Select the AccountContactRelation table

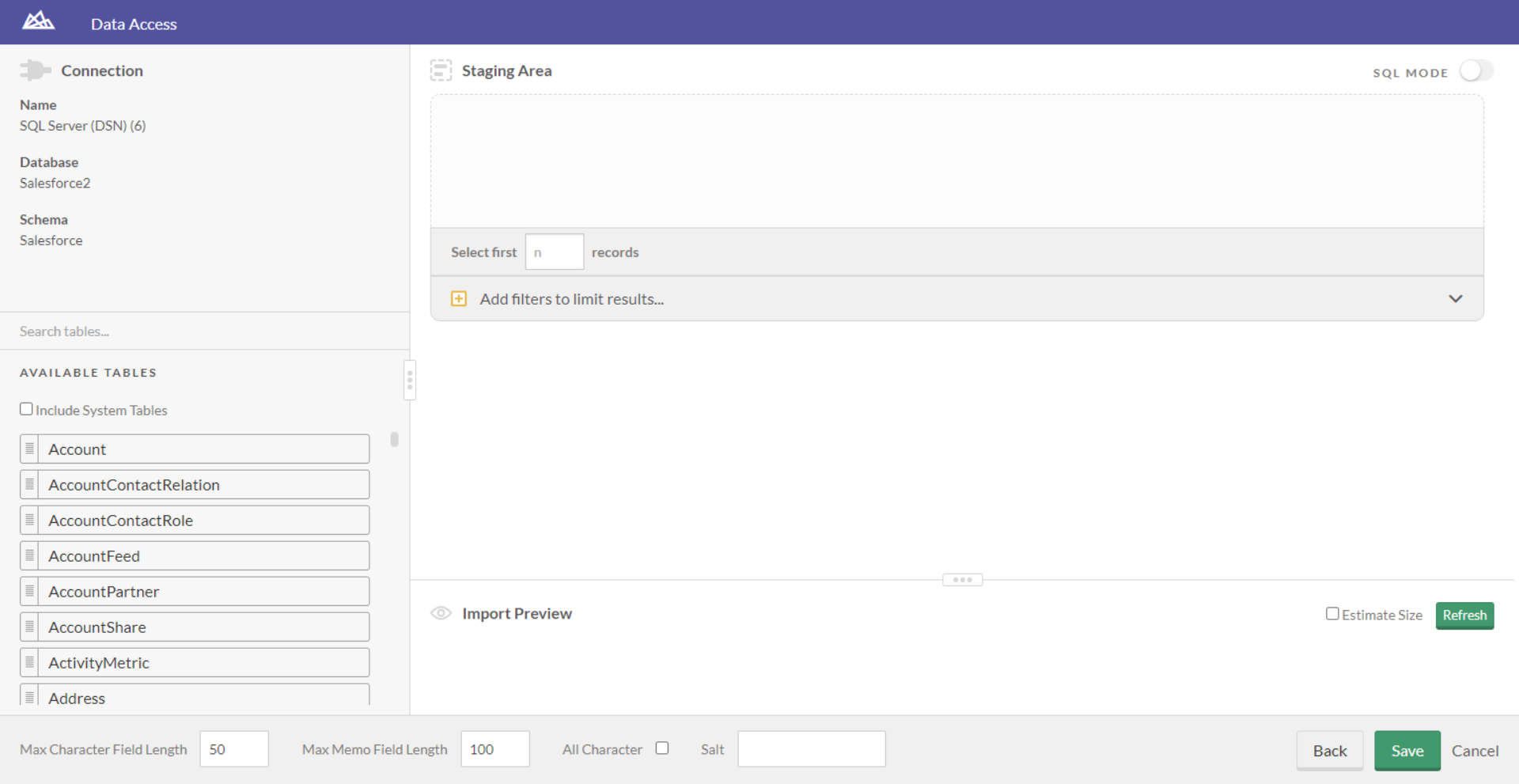203,485
